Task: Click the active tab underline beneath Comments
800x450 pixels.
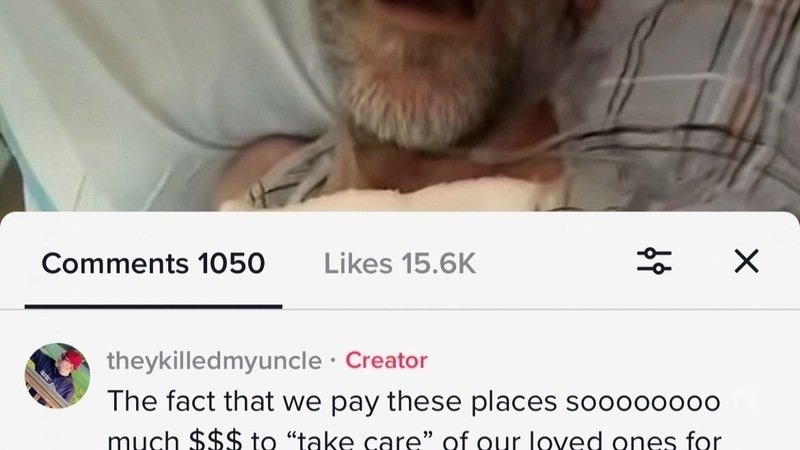Action: (x=153, y=307)
